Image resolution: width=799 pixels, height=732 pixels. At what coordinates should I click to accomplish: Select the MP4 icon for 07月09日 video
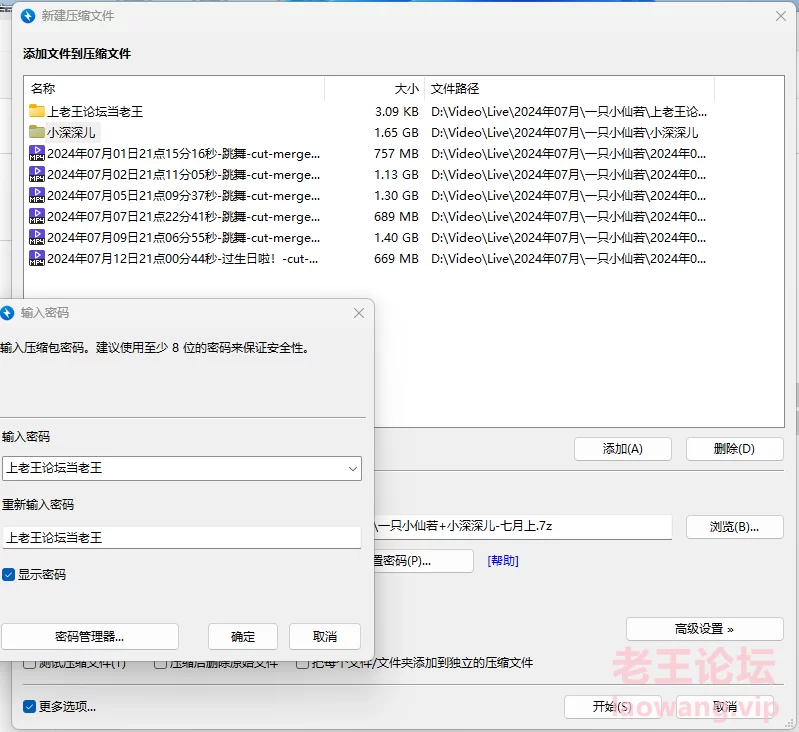coord(37,237)
